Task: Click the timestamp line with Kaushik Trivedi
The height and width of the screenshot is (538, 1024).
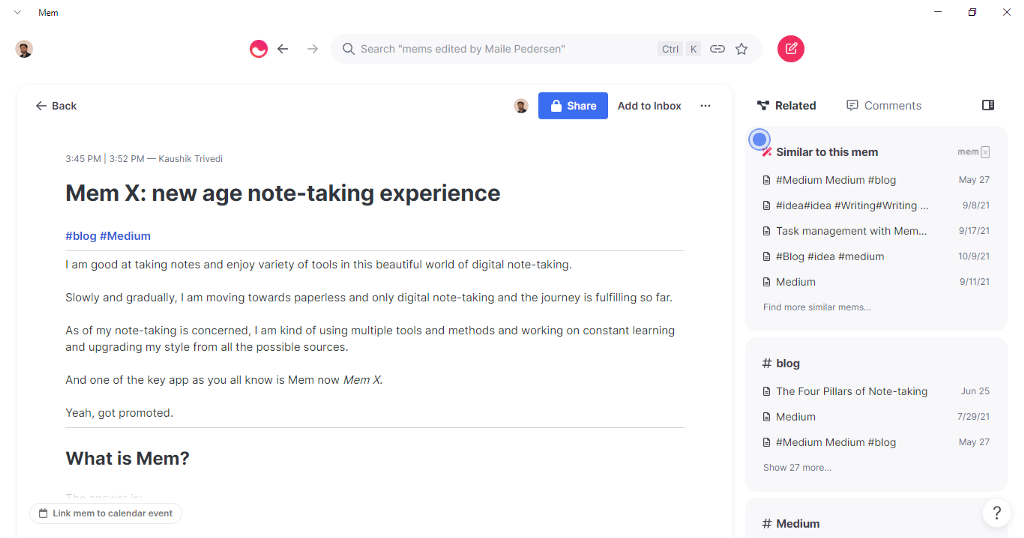Action: (144, 159)
